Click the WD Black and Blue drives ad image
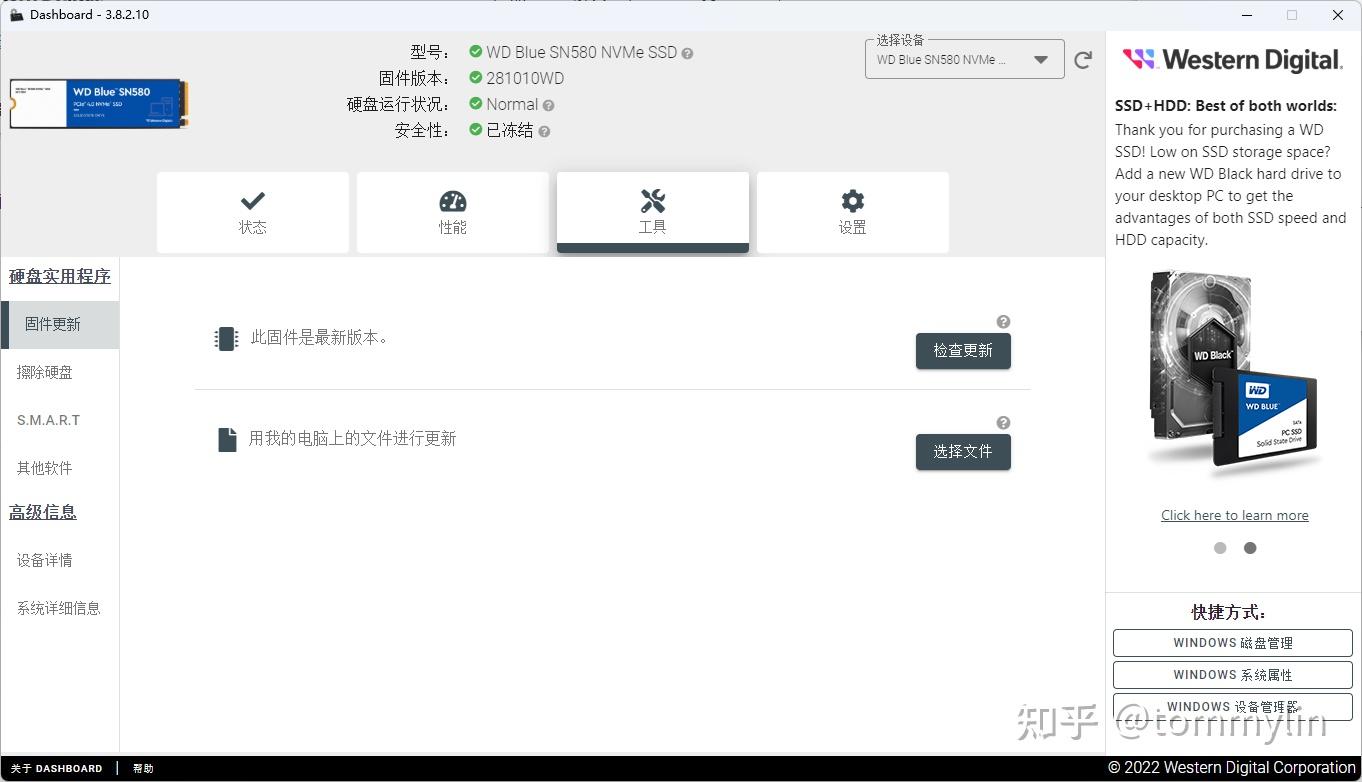This screenshot has width=1362, height=782. [x=1234, y=372]
